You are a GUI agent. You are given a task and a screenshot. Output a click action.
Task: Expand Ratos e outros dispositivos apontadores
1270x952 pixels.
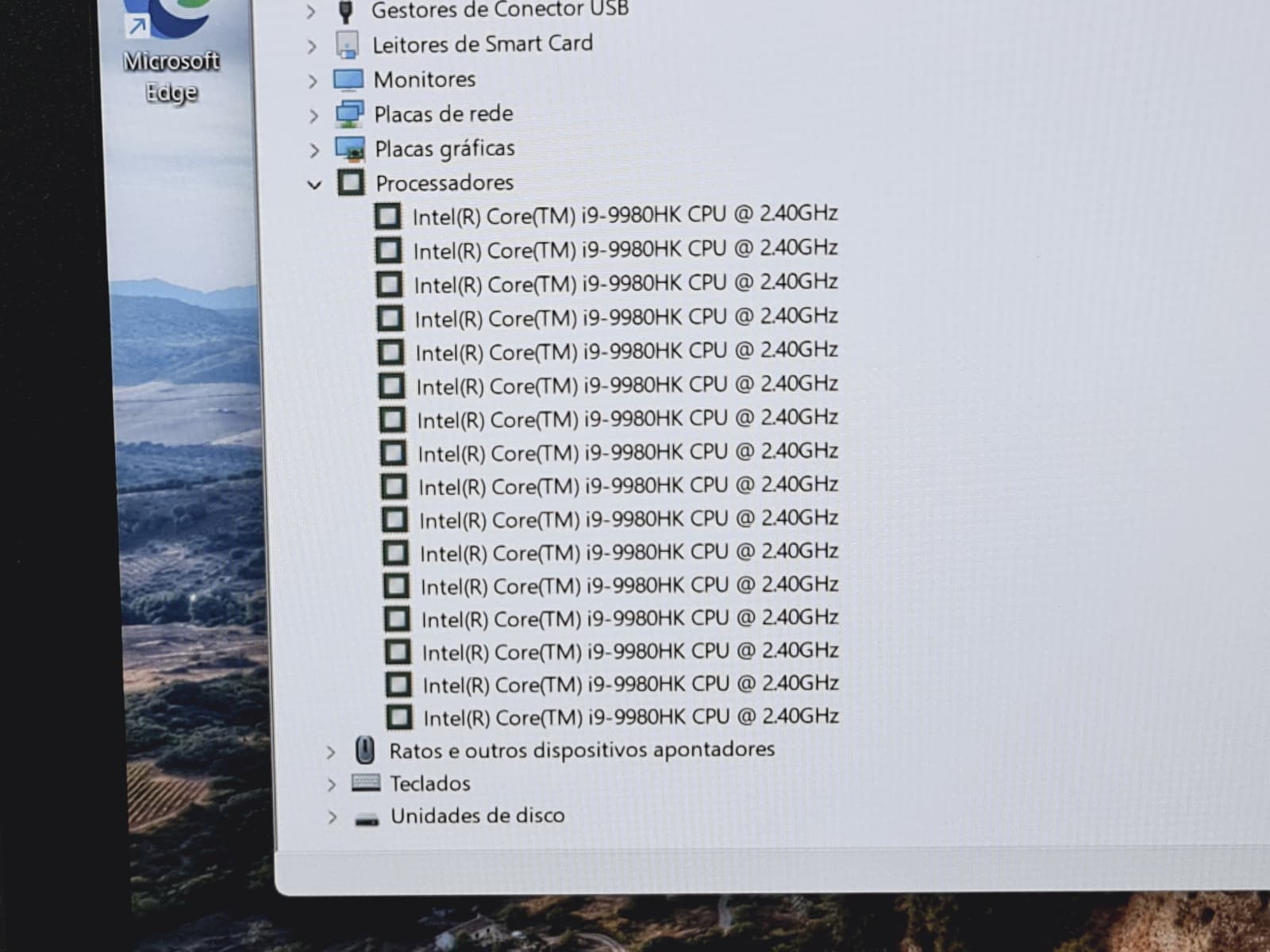tap(331, 751)
